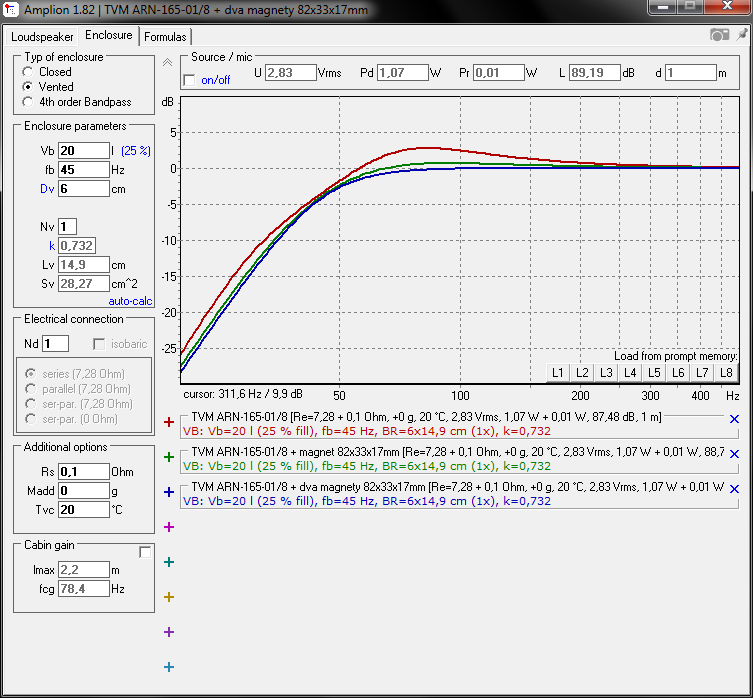Load prompt memory L8
This screenshot has height=698, width=753.
pos(726,373)
